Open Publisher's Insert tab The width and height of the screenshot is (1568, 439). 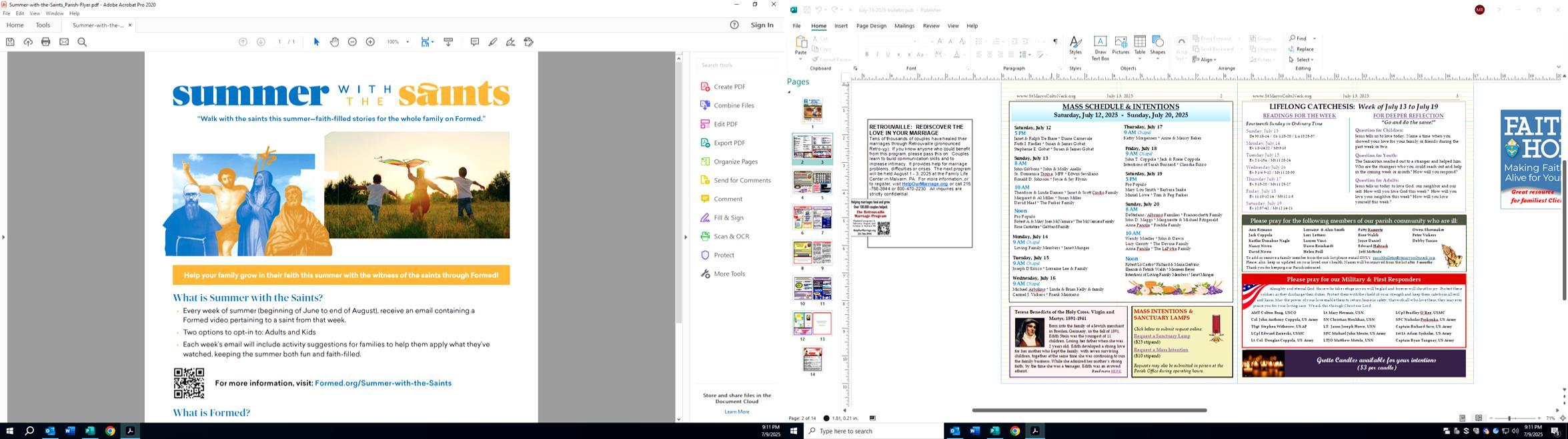[841, 26]
